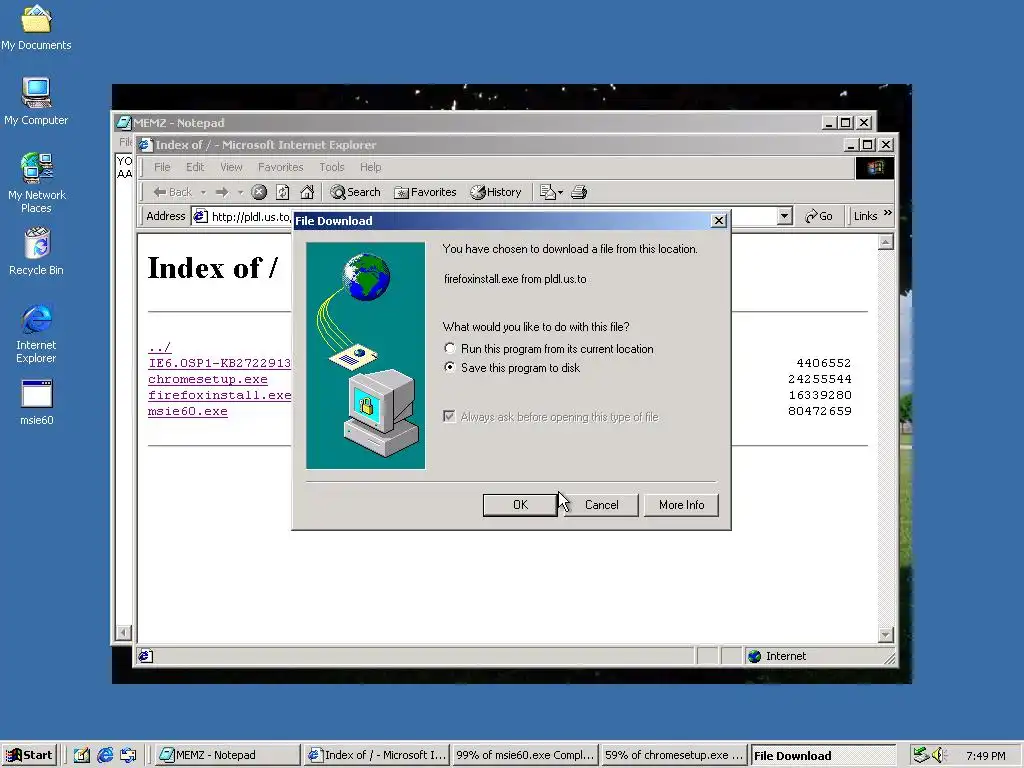Open the Help menu in Internet Explorer
This screenshot has width=1024, height=768.
point(370,167)
